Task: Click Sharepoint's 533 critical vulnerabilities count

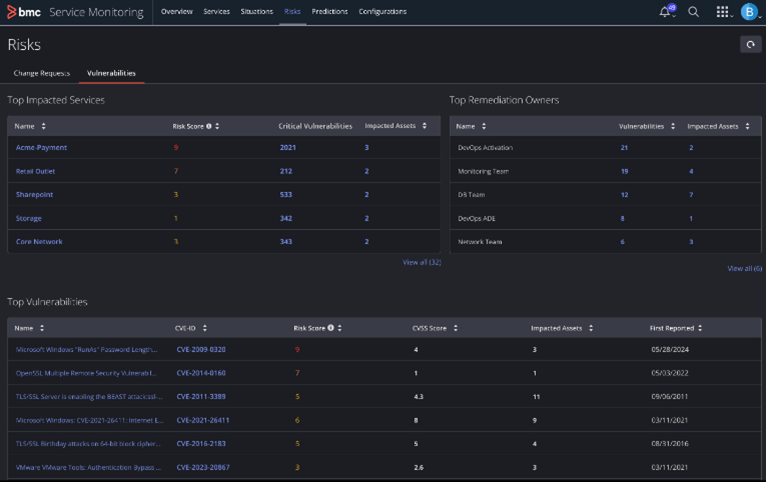Action: [x=287, y=195]
